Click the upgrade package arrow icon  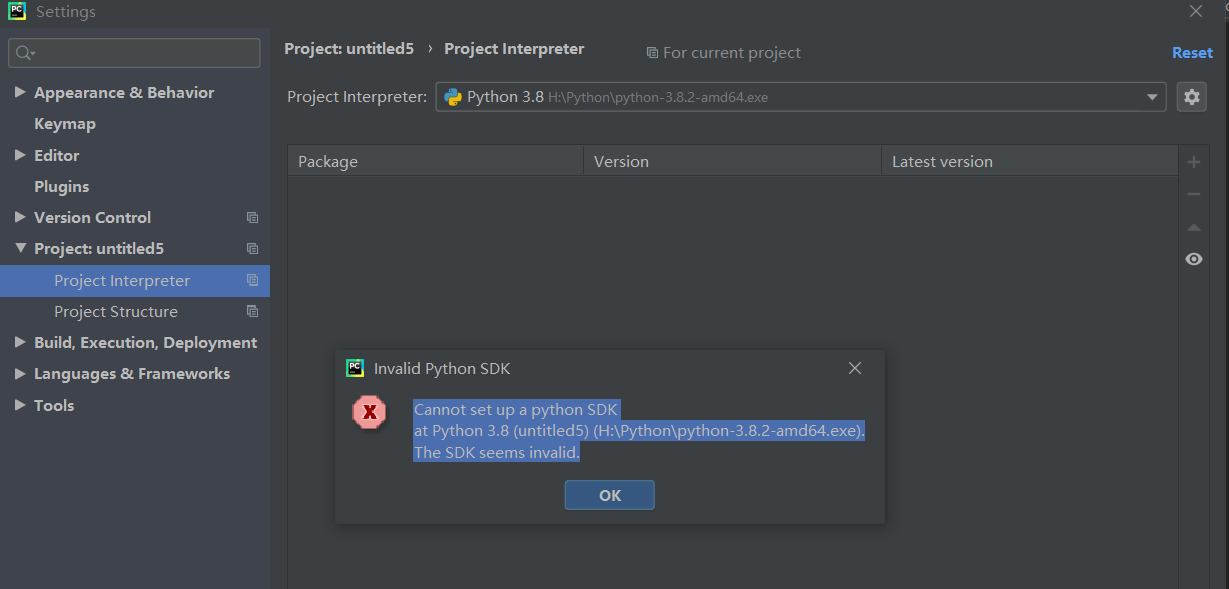pos(1193,227)
